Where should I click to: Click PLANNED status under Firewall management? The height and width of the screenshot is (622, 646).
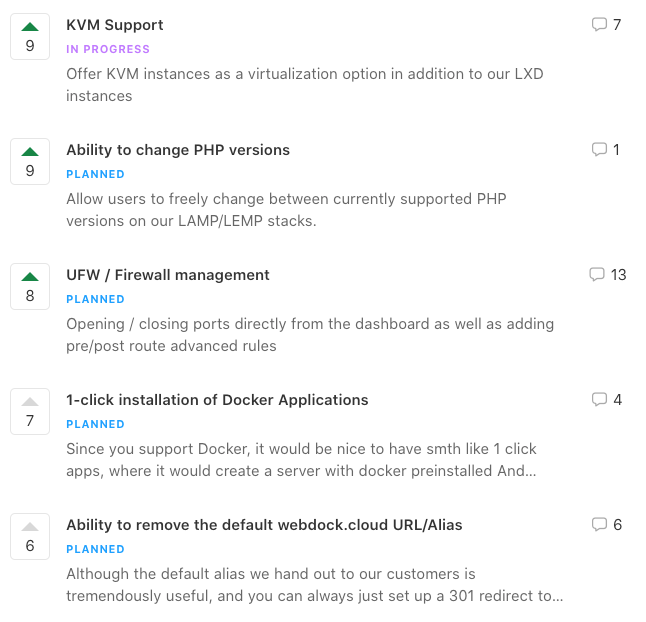(95, 299)
